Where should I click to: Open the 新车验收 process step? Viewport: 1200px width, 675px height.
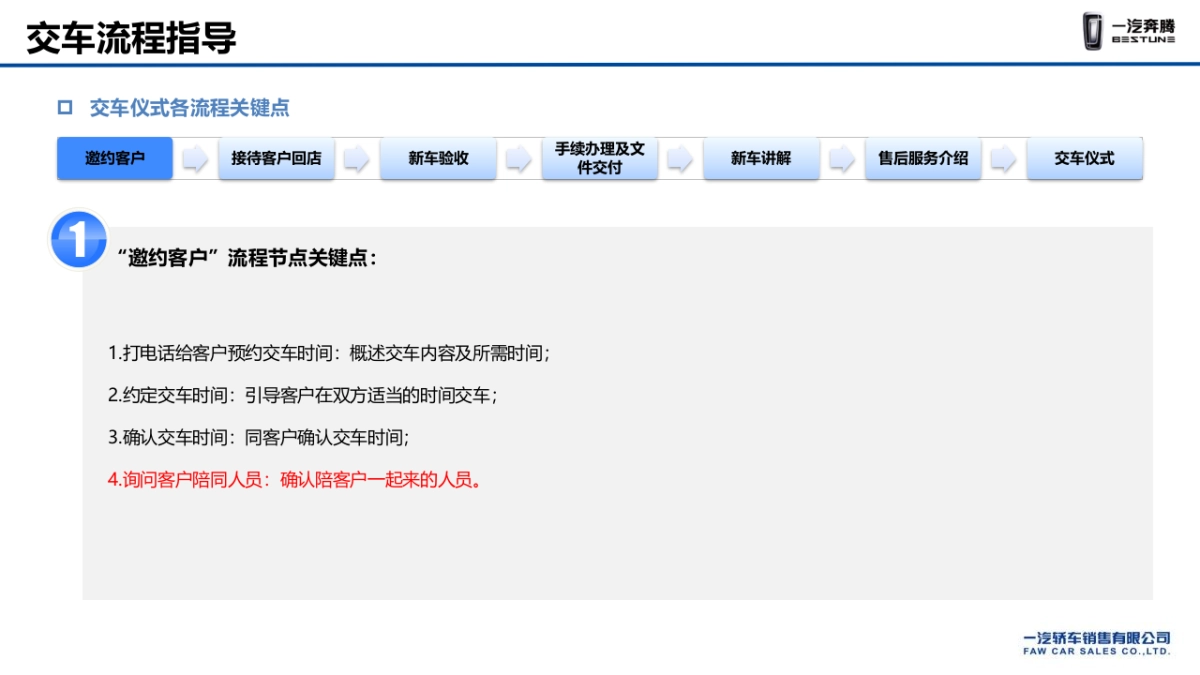coord(438,158)
